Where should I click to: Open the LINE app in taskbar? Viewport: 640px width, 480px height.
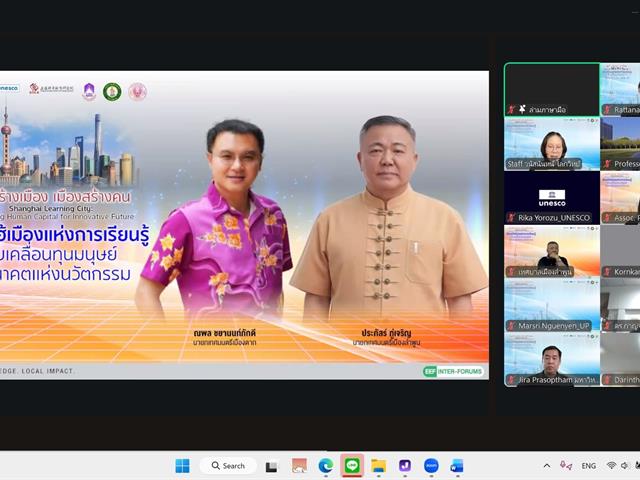(352, 466)
